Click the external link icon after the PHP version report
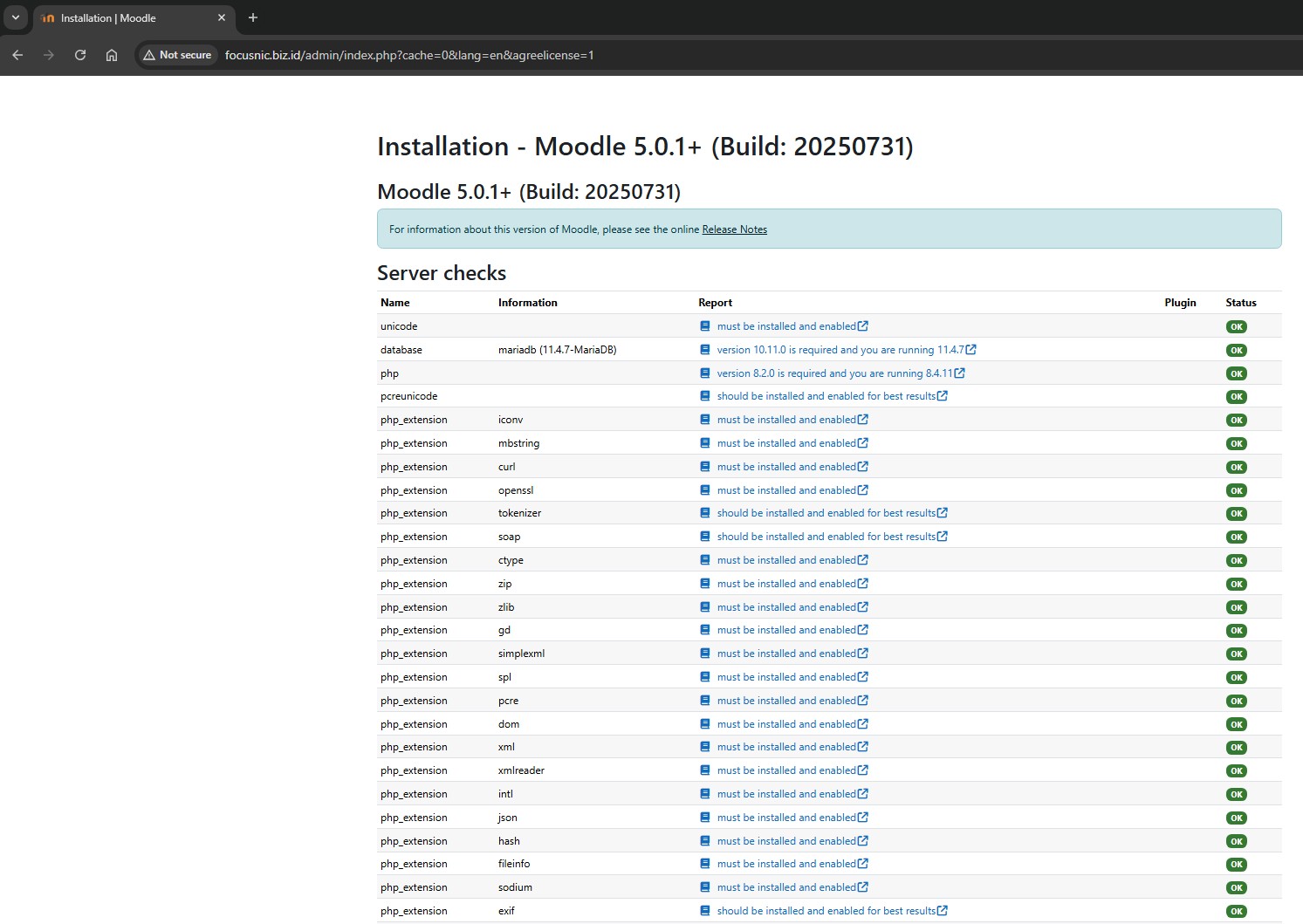 pyautogui.click(x=959, y=373)
